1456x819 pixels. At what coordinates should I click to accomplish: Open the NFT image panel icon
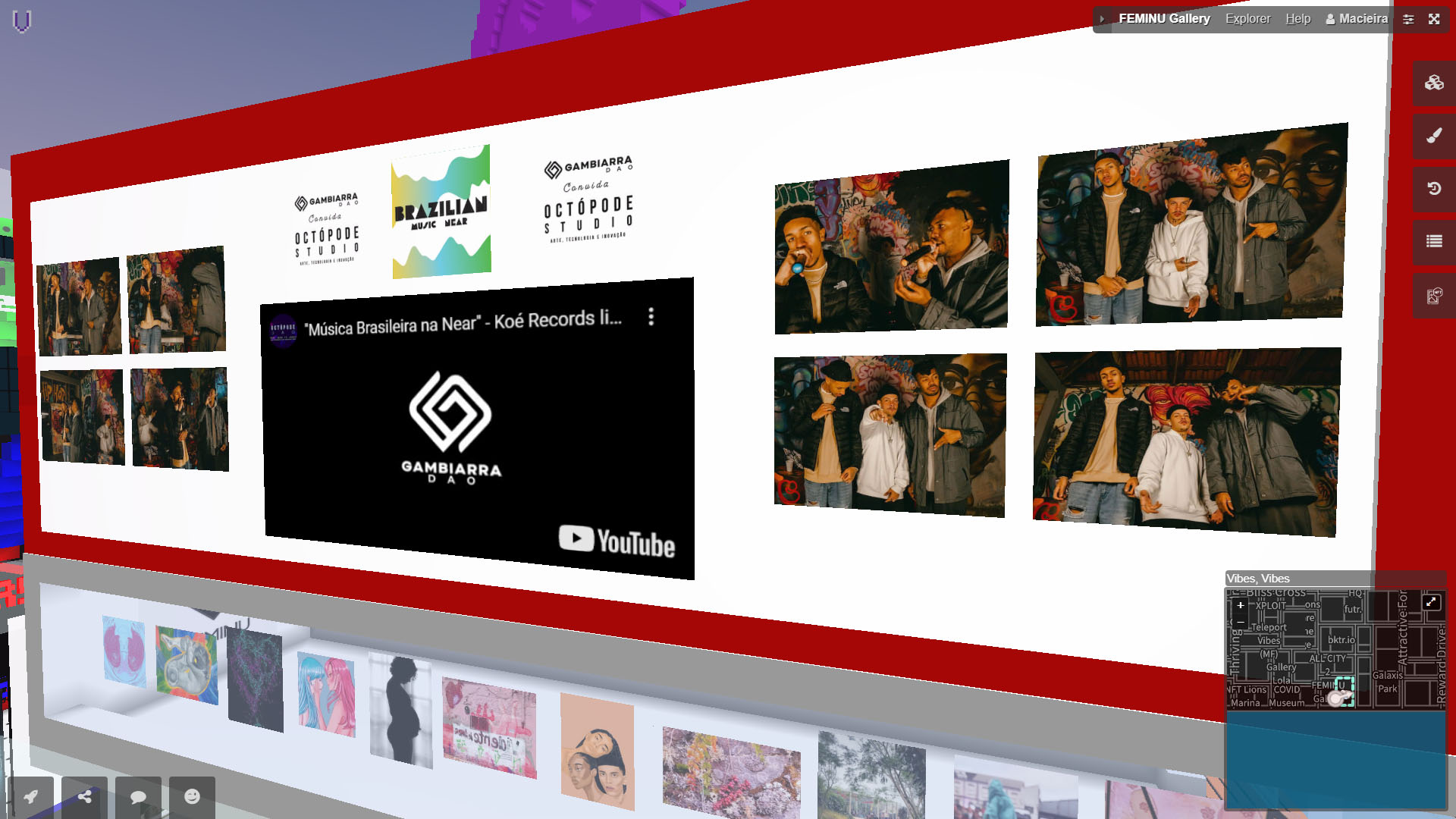point(1433,296)
